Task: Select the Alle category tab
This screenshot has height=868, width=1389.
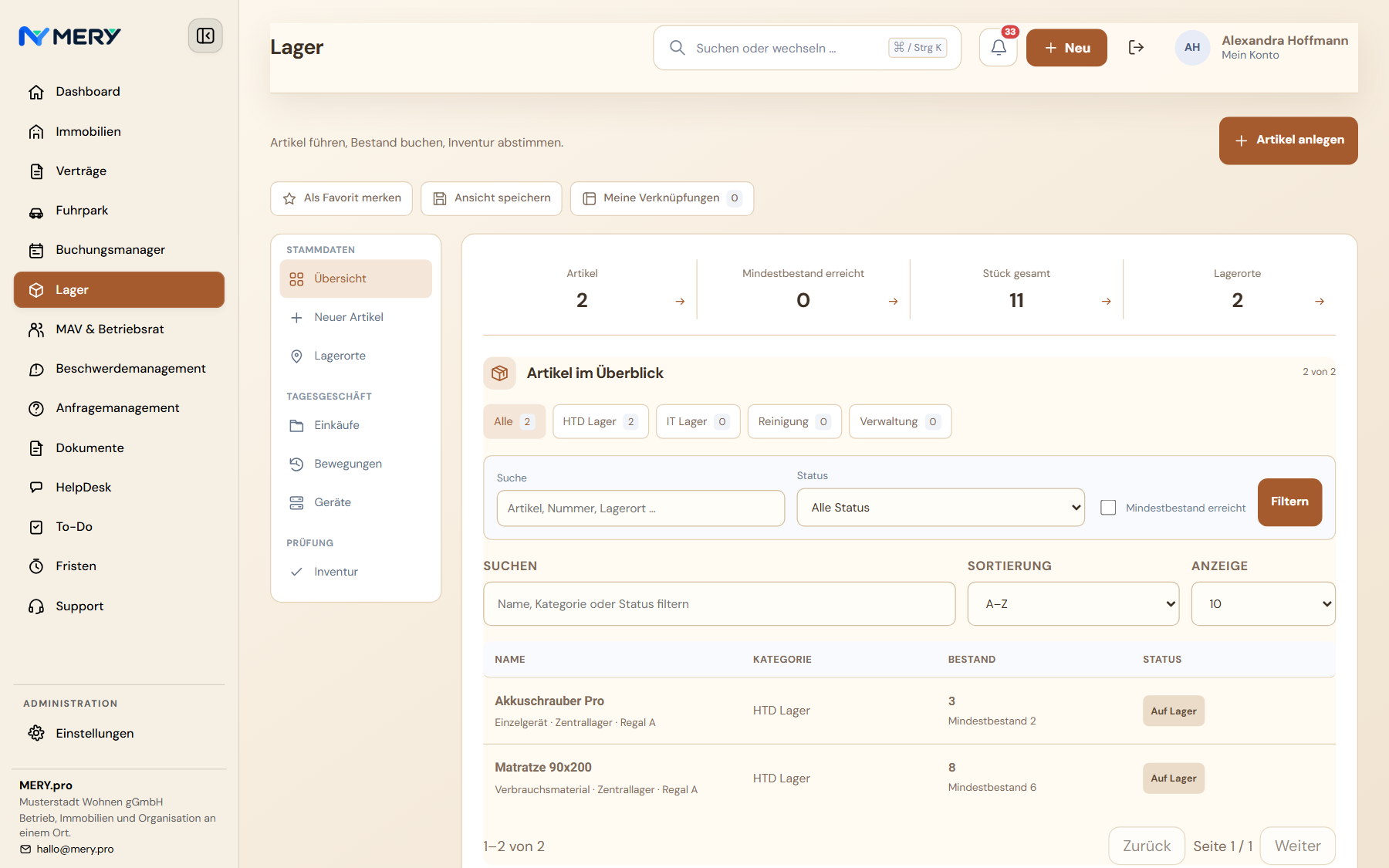Action: coord(514,422)
